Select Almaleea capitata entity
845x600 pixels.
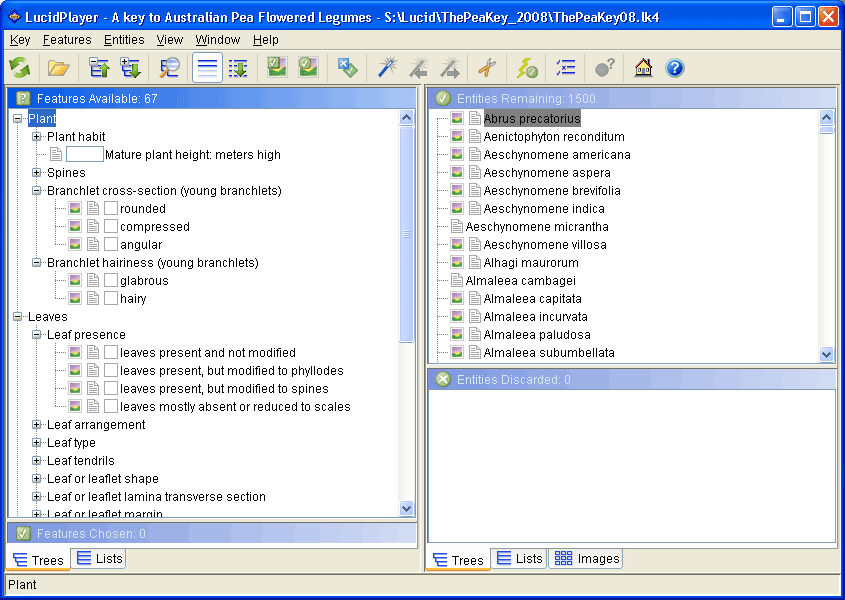point(532,299)
